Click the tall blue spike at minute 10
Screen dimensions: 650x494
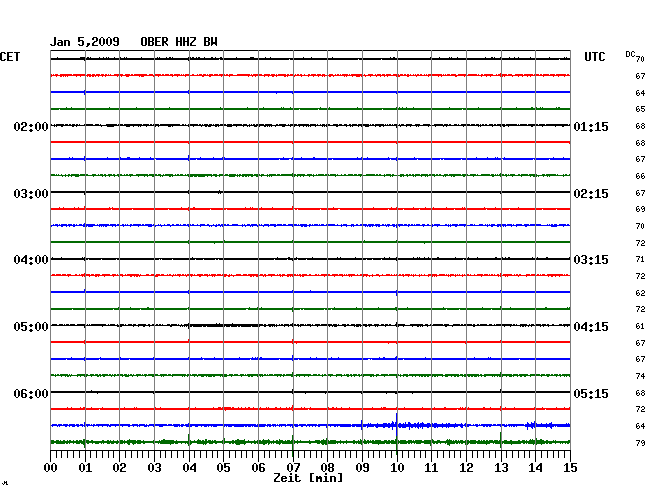click(x=397, y=425)
